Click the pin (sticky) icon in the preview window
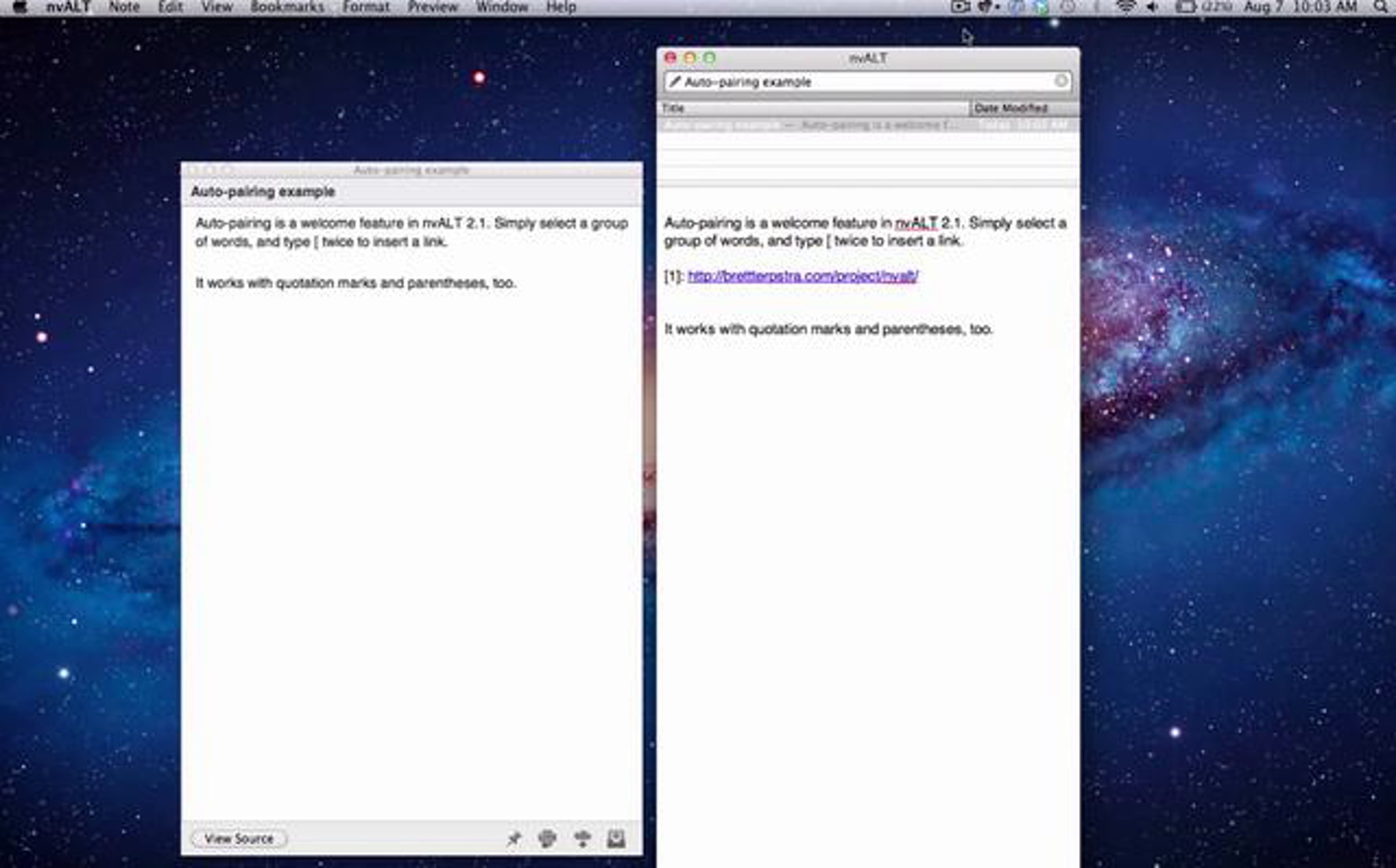The width and height of the screenshot is (1396, 868). [514, 838]
